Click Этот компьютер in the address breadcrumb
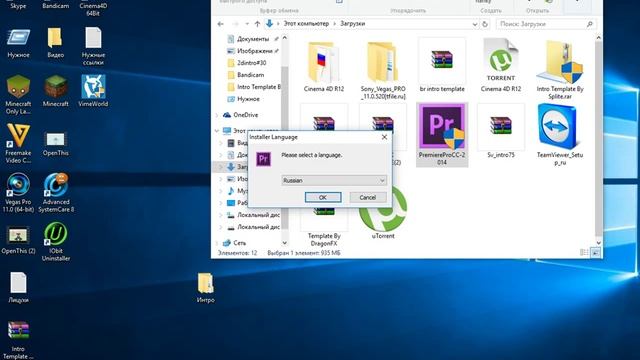 point(306,24)
